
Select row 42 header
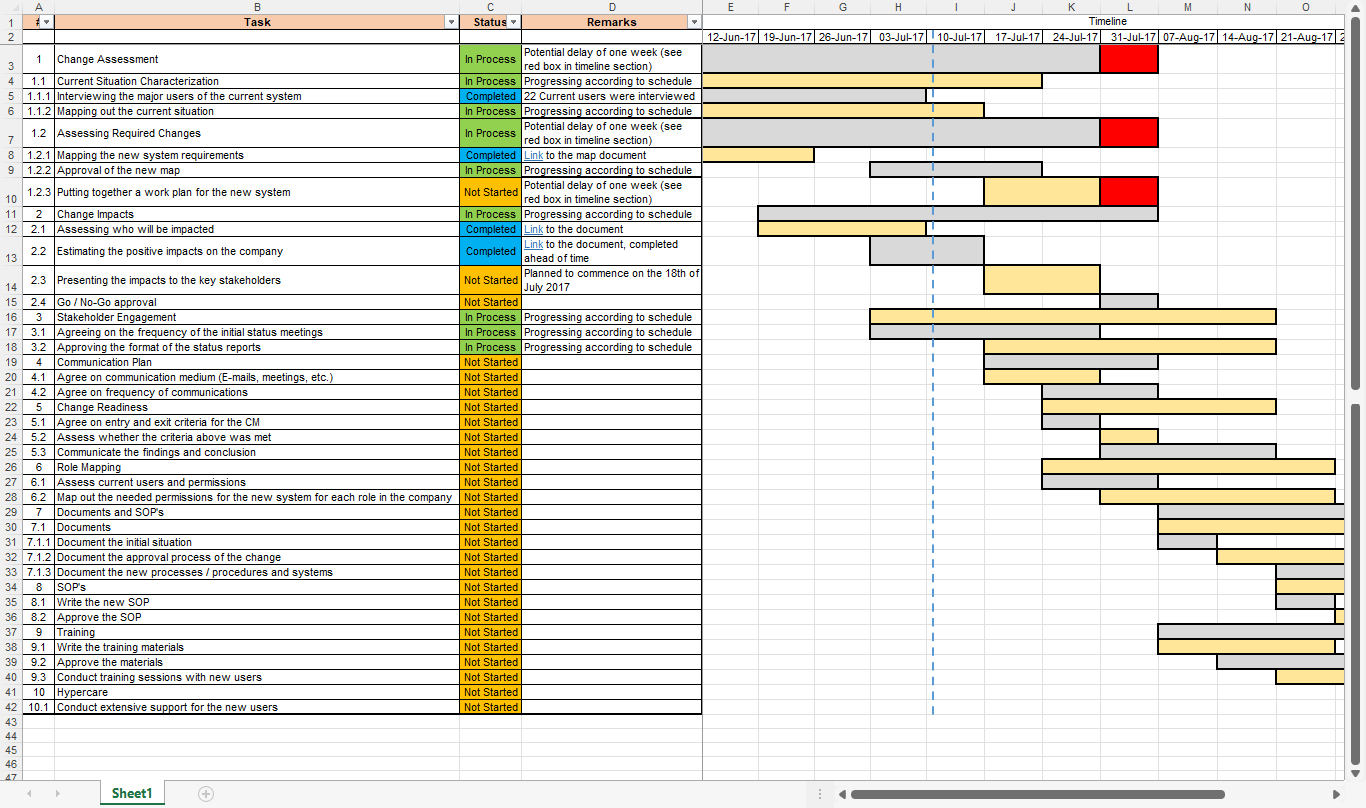(10, 707)
